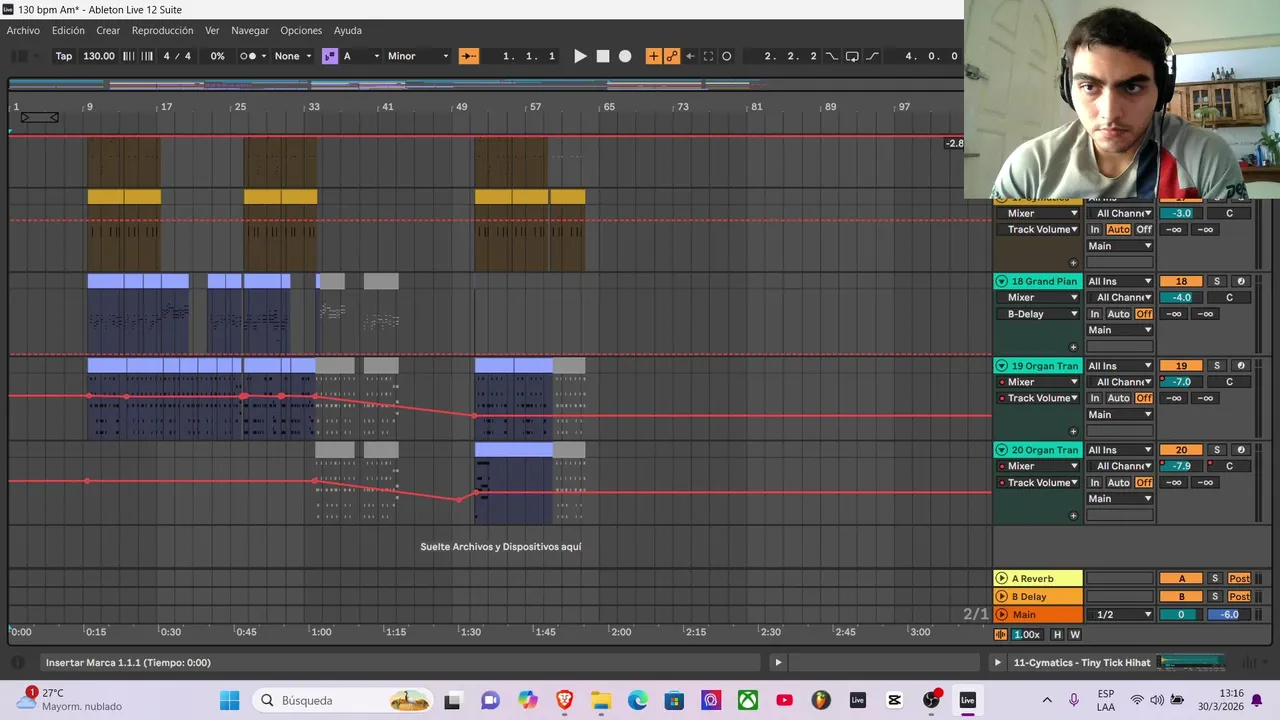Open the root note A dropdown

tap(361, 56)
